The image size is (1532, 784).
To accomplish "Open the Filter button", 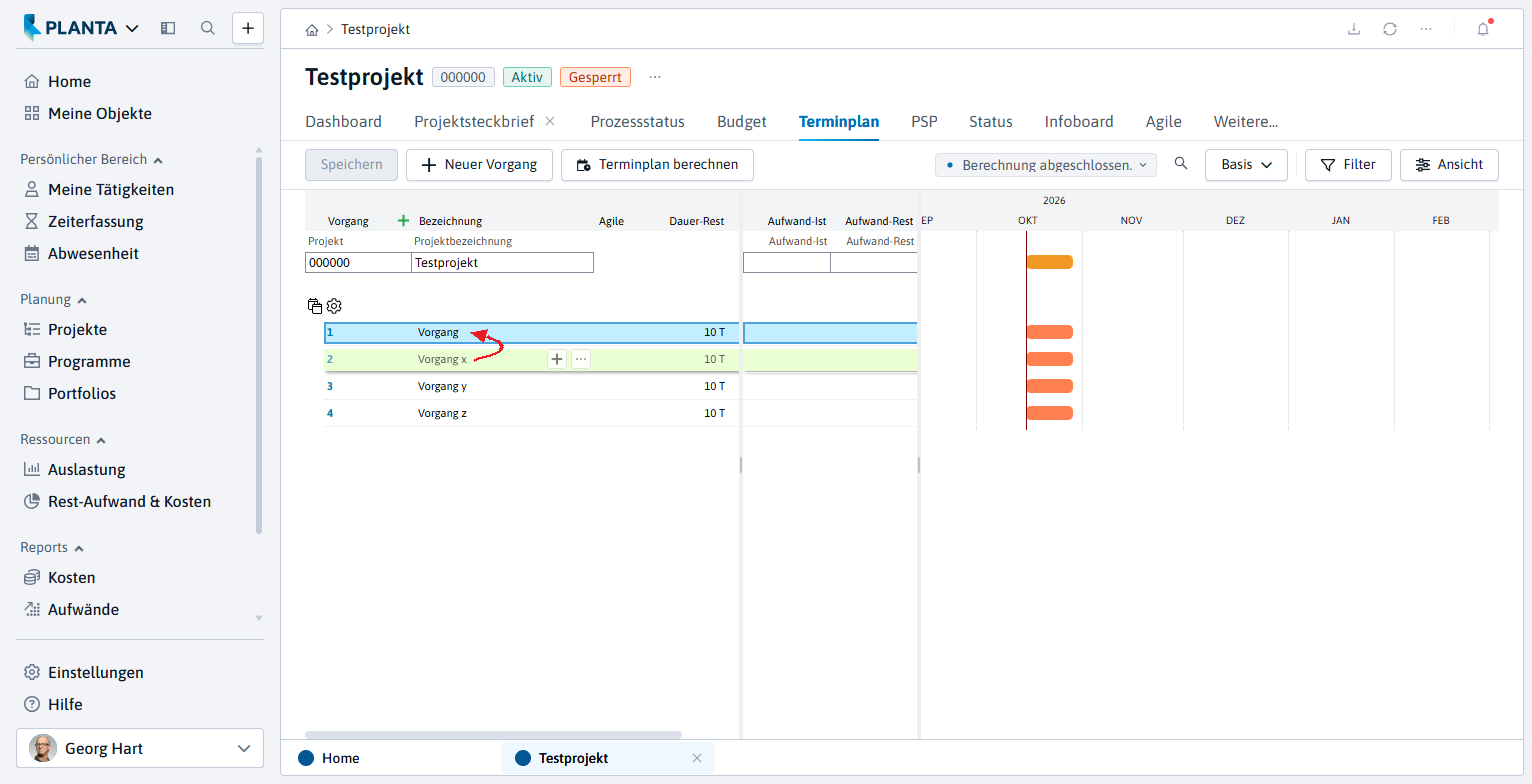I will pos(1348,165).
